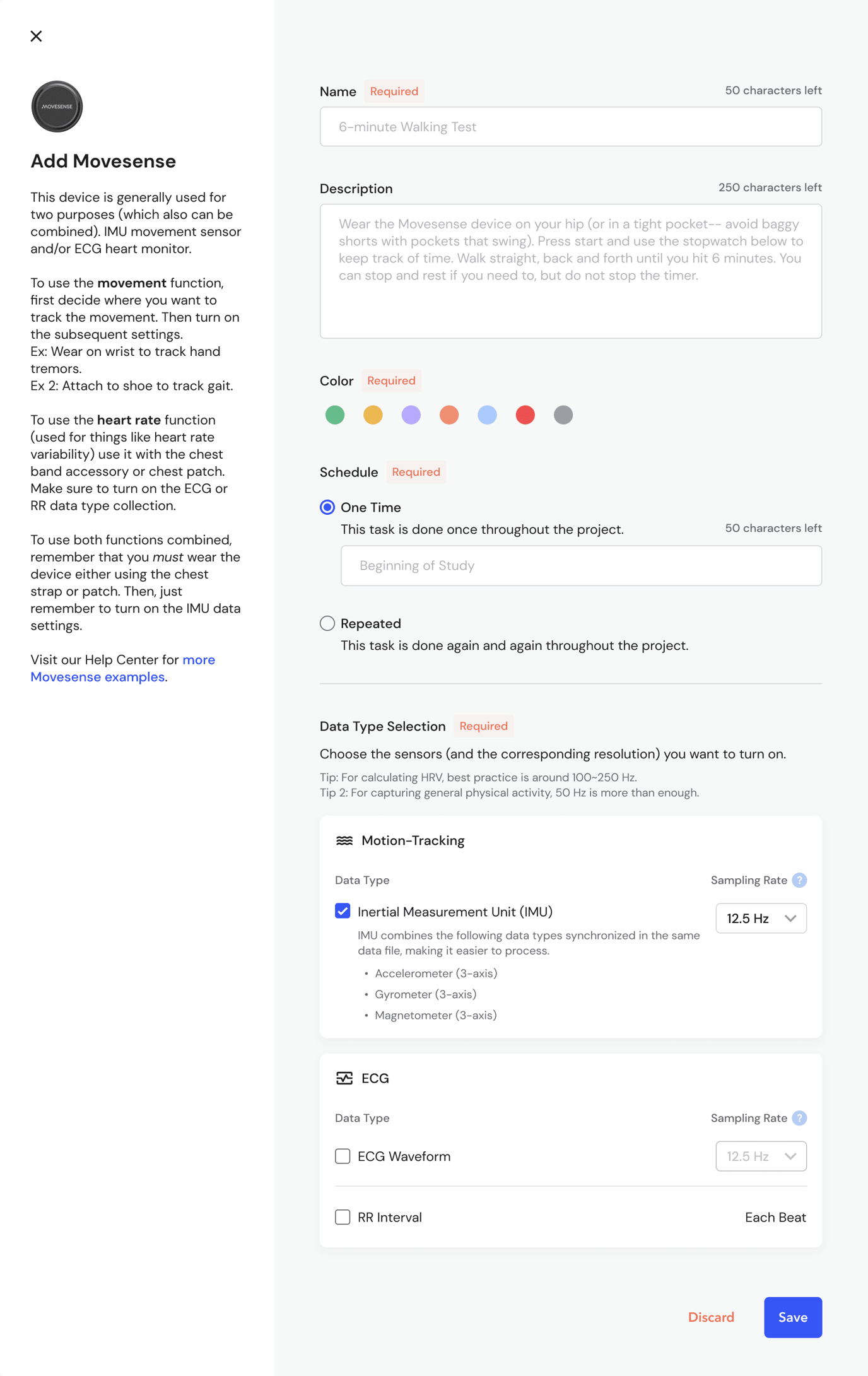868x1376 pixels.
Task: Click the Name input field
Action: (x=570, y=126)
